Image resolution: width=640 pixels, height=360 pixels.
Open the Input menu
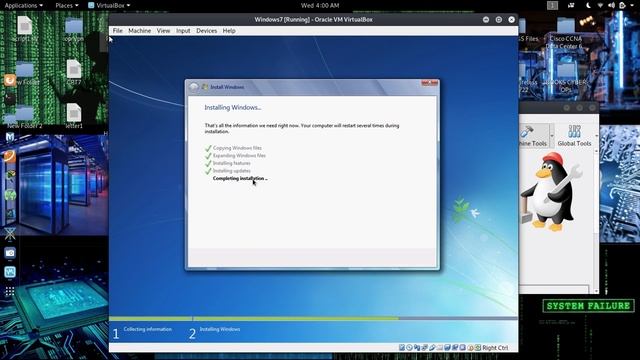(183, 31)
